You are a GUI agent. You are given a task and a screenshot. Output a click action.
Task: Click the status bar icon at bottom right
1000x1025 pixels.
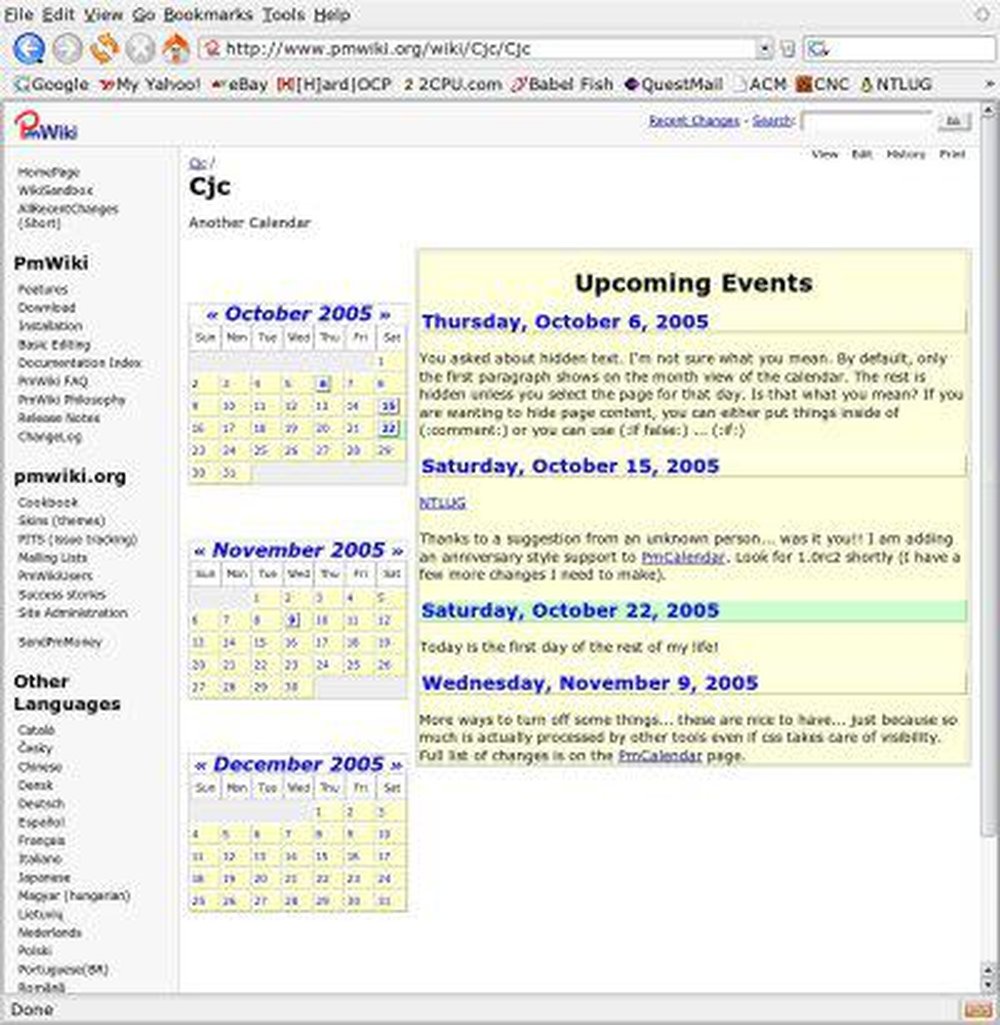pos(977,1009)
